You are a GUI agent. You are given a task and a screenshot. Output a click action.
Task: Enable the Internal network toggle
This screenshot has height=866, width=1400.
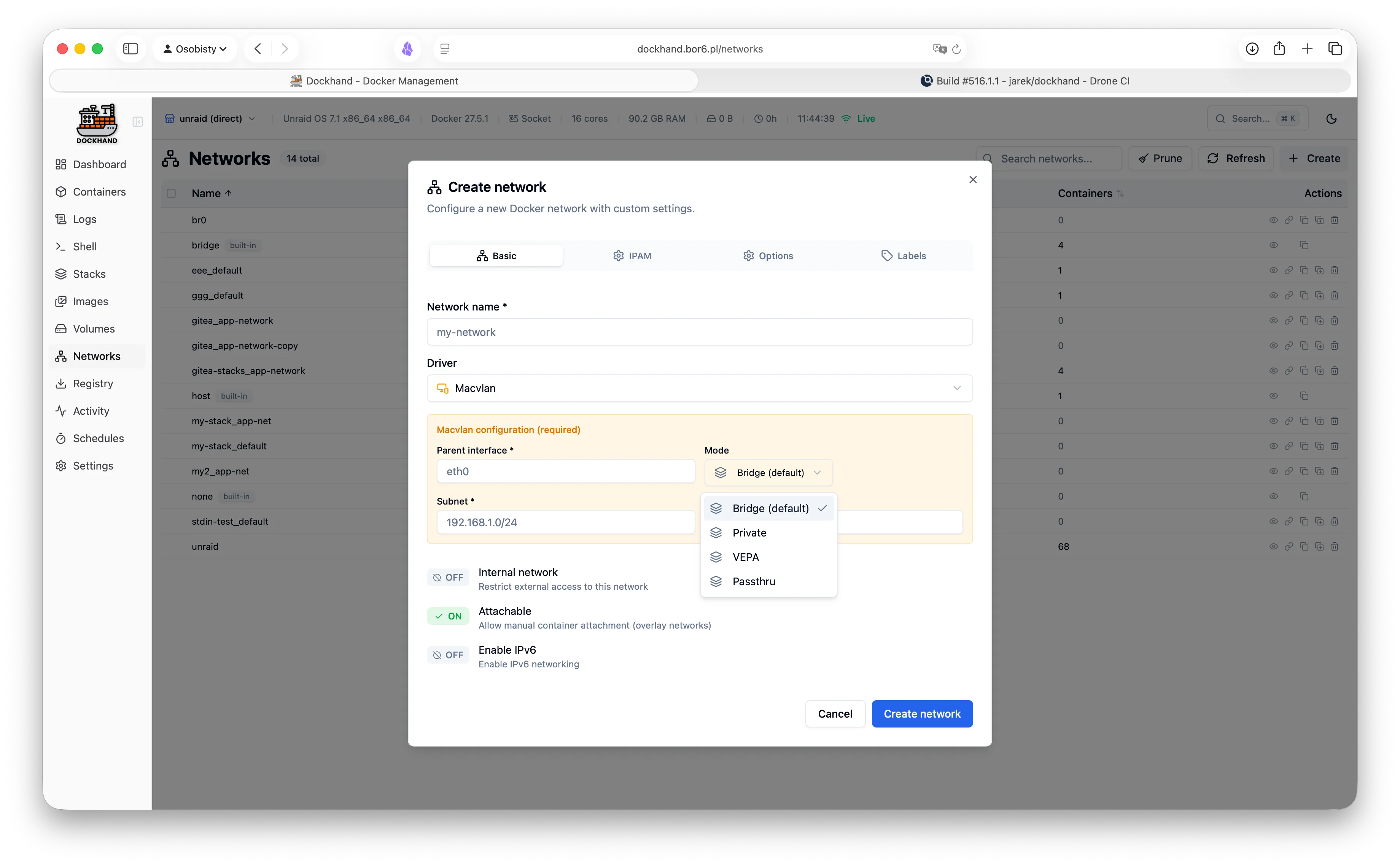click(448, 577)
